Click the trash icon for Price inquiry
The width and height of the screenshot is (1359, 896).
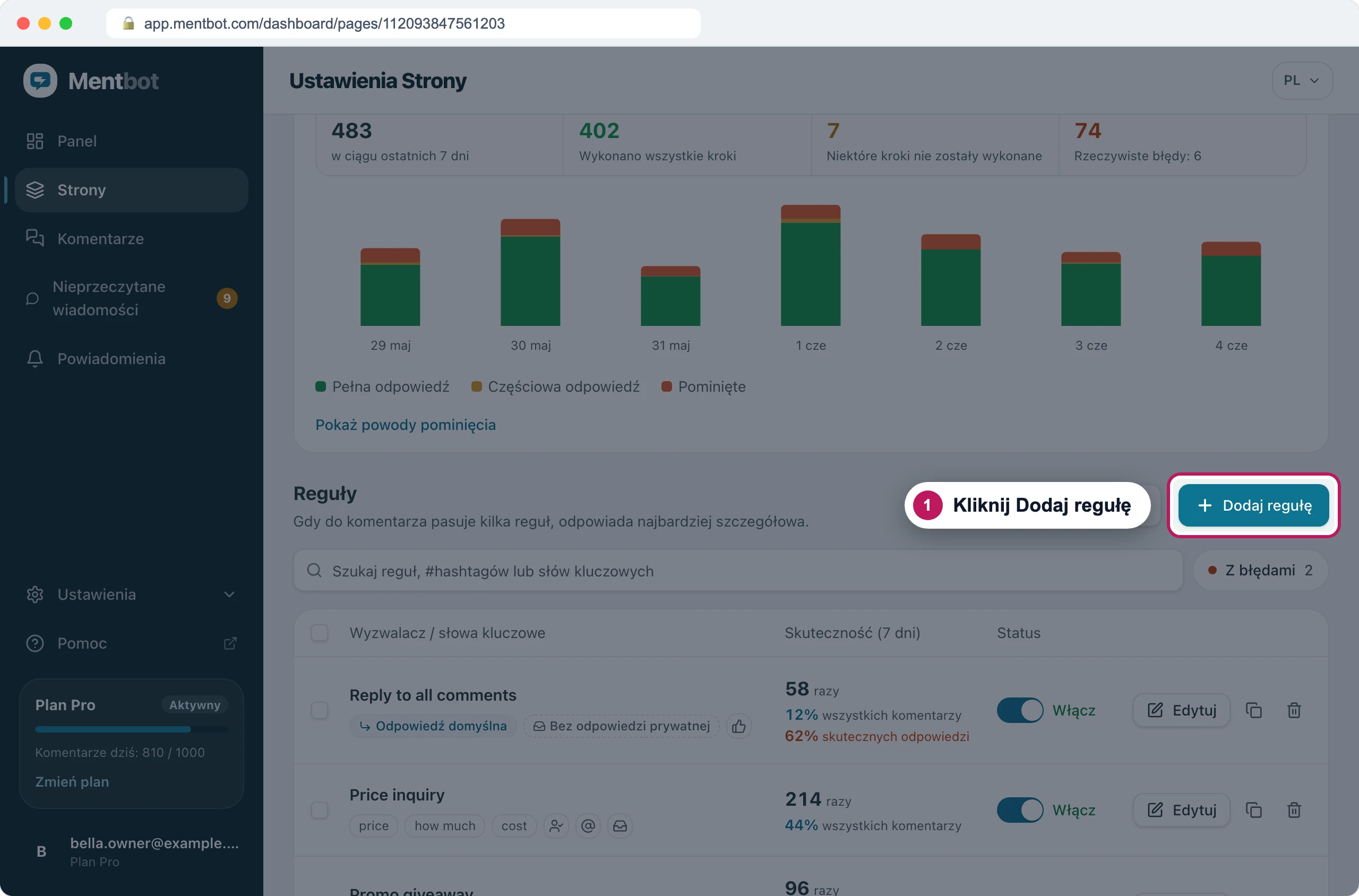1294,809
